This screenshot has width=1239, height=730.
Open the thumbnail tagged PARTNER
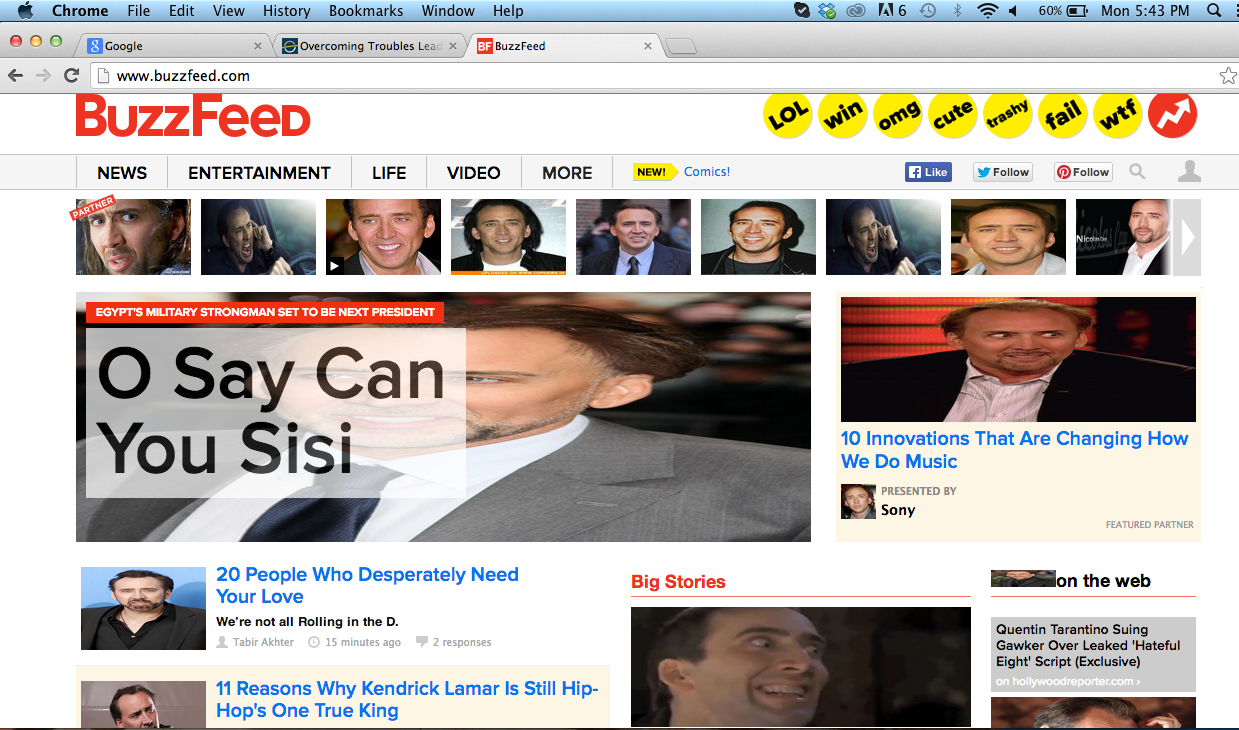[x=133, y=237]
